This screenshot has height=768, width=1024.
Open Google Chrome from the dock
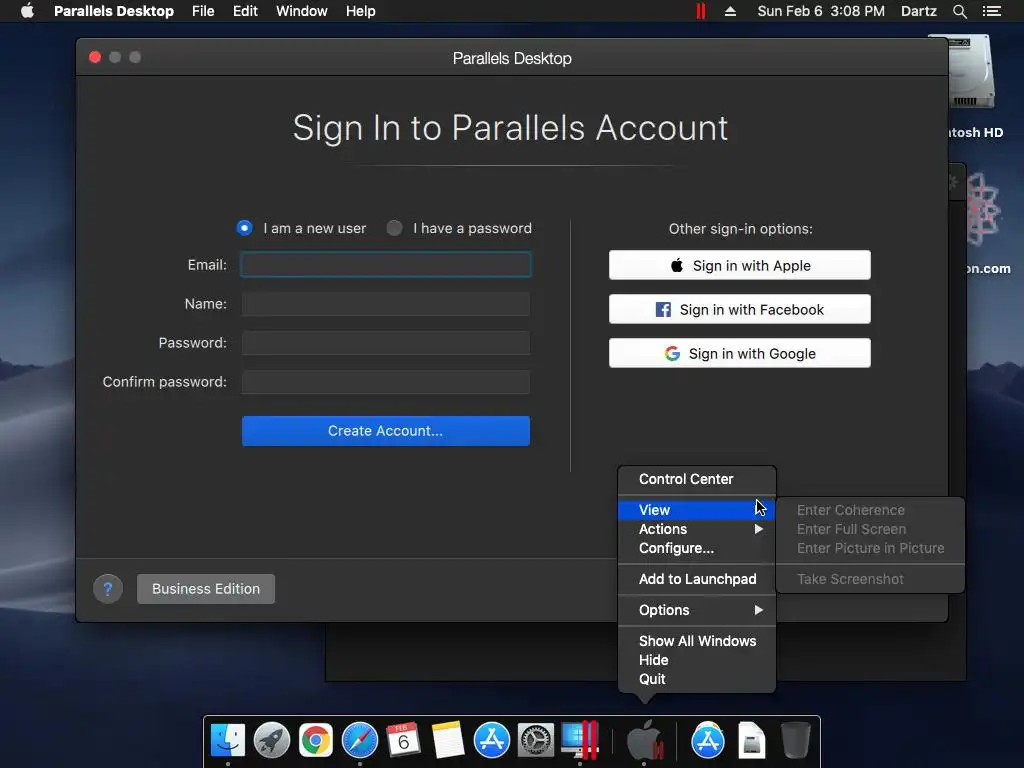tap(315, 740)
